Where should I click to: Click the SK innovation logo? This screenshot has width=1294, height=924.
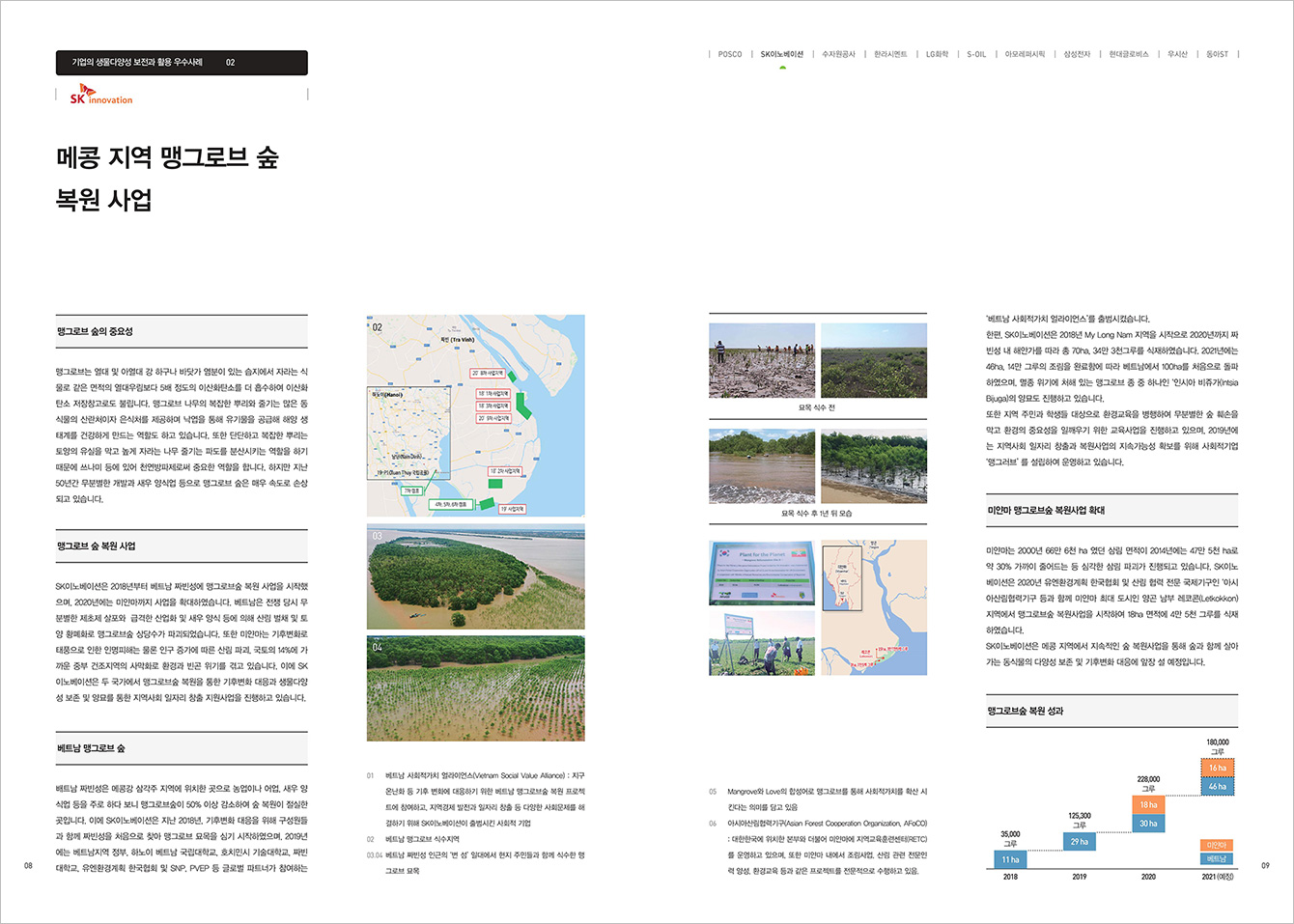coord(100,95)
